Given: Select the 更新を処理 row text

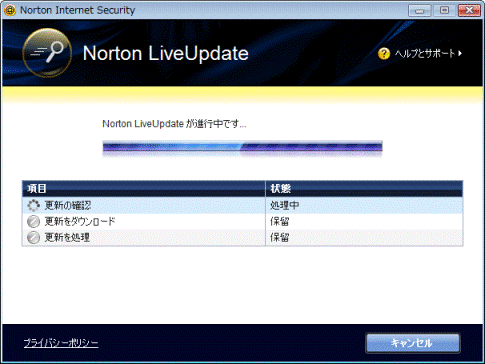Looking at the screenshot, I should pyautogui.click(x=67, y=237).
